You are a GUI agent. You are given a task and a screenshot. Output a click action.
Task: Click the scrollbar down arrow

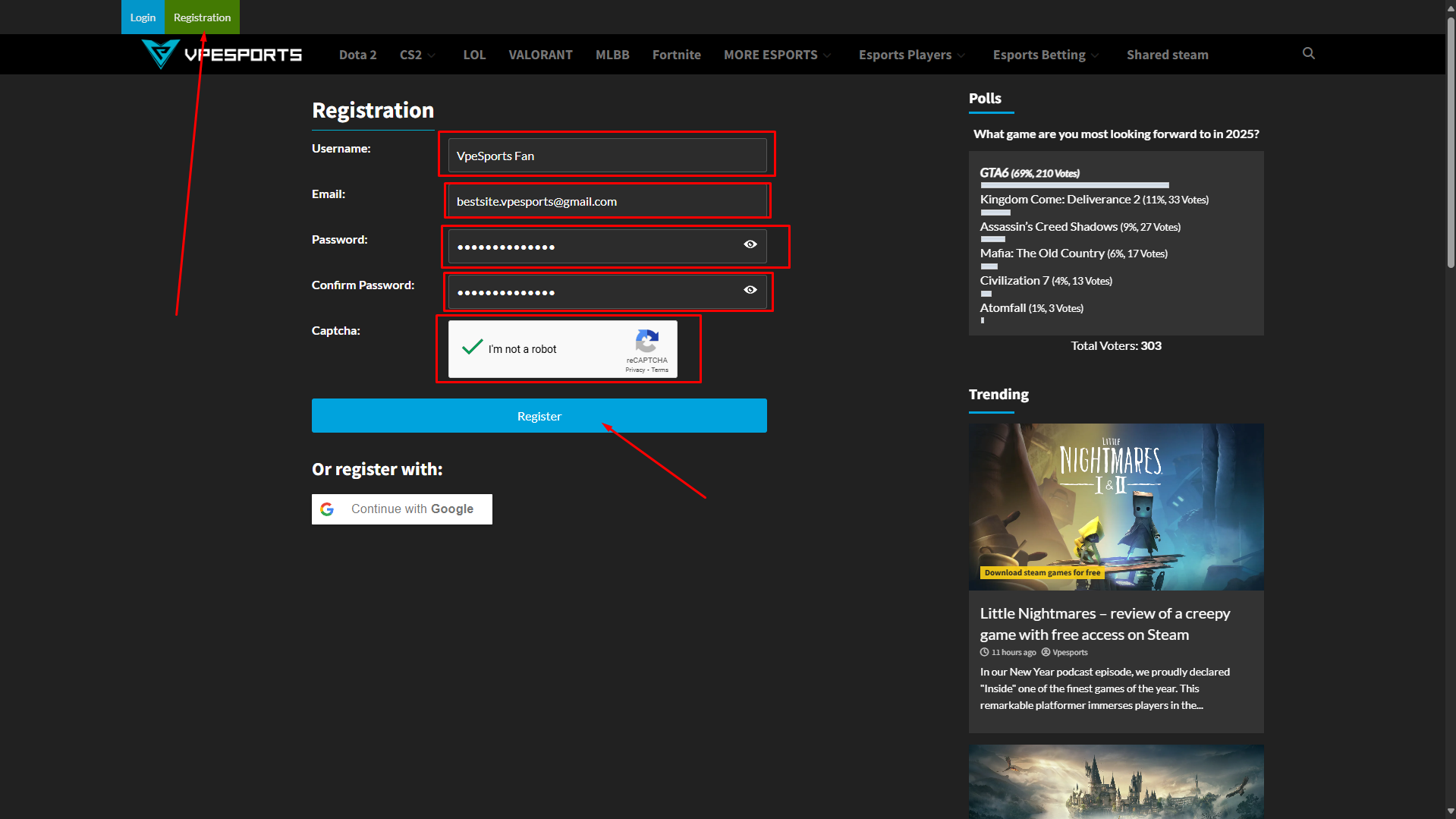1451,811
